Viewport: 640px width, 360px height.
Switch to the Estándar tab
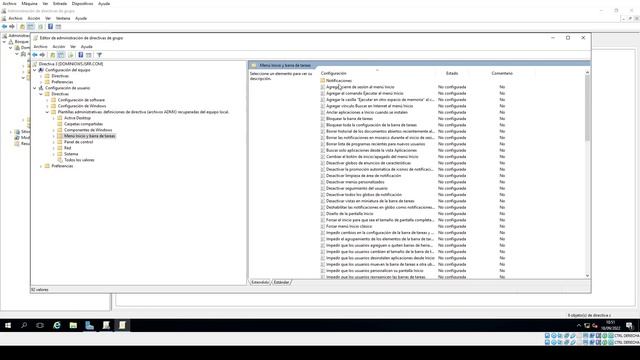point(281,282)
